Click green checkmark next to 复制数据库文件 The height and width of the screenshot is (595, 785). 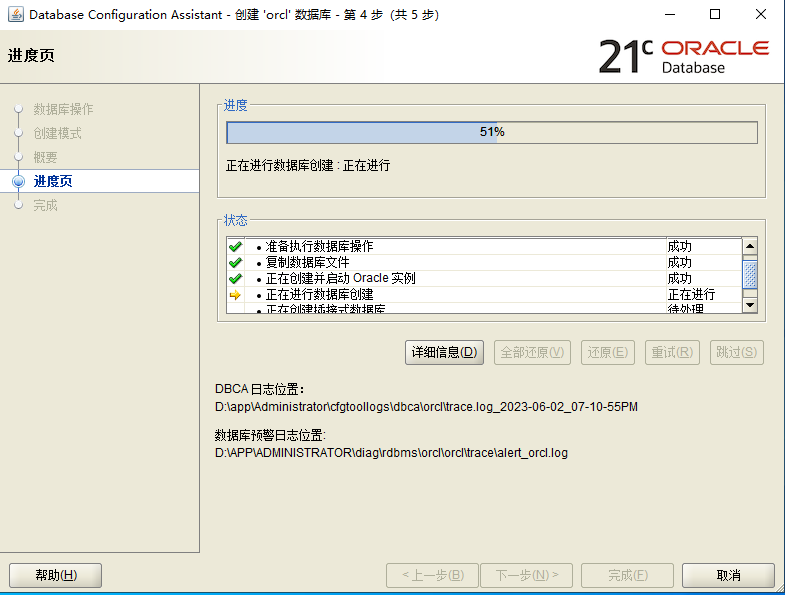[x=235, y=262]
